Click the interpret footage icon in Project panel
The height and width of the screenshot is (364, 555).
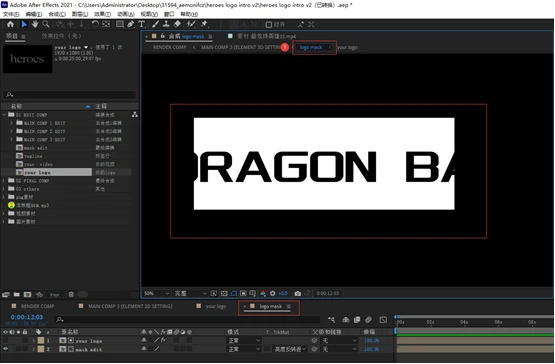(x=6, y=295)
